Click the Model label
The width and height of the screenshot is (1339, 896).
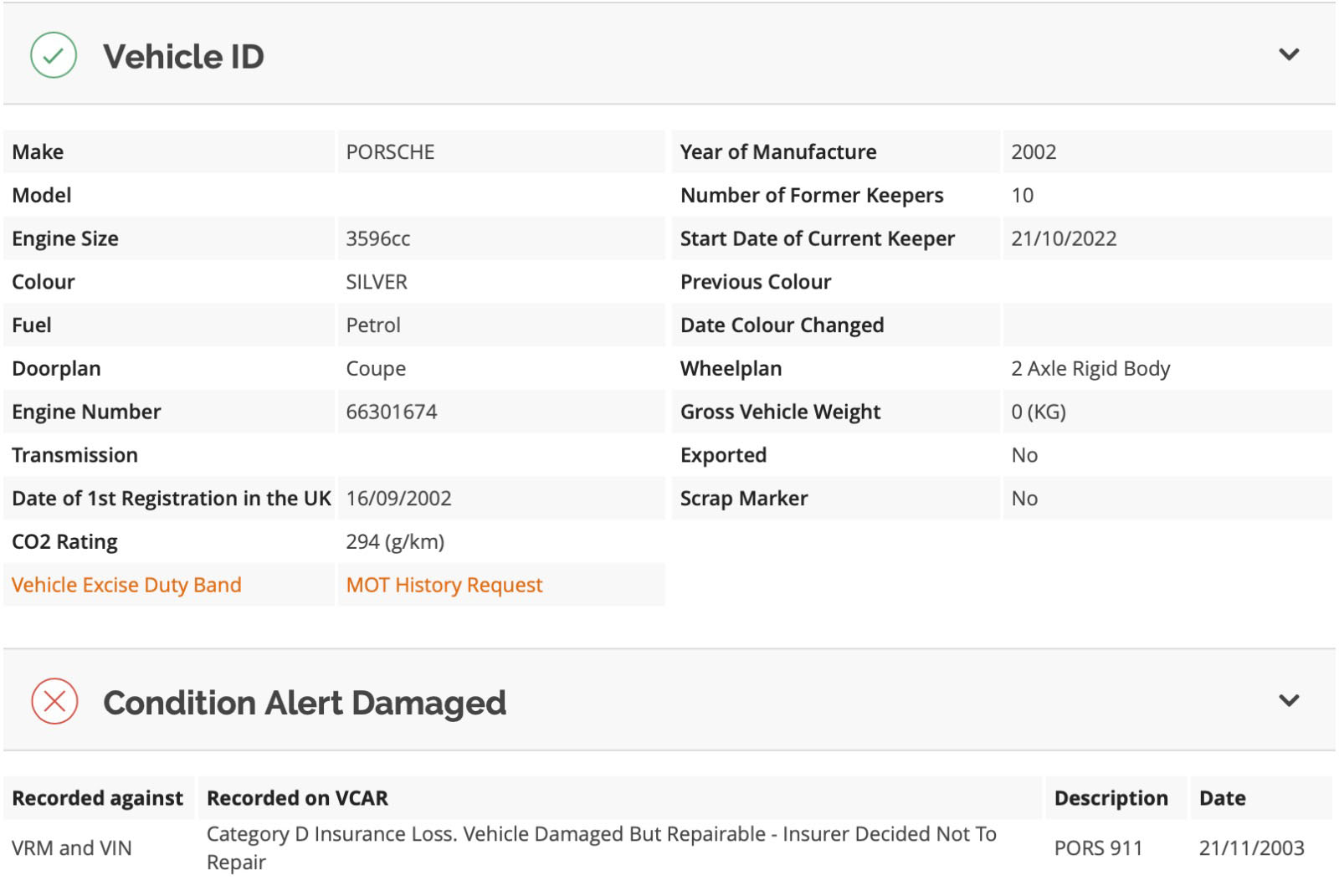[42, 195]
